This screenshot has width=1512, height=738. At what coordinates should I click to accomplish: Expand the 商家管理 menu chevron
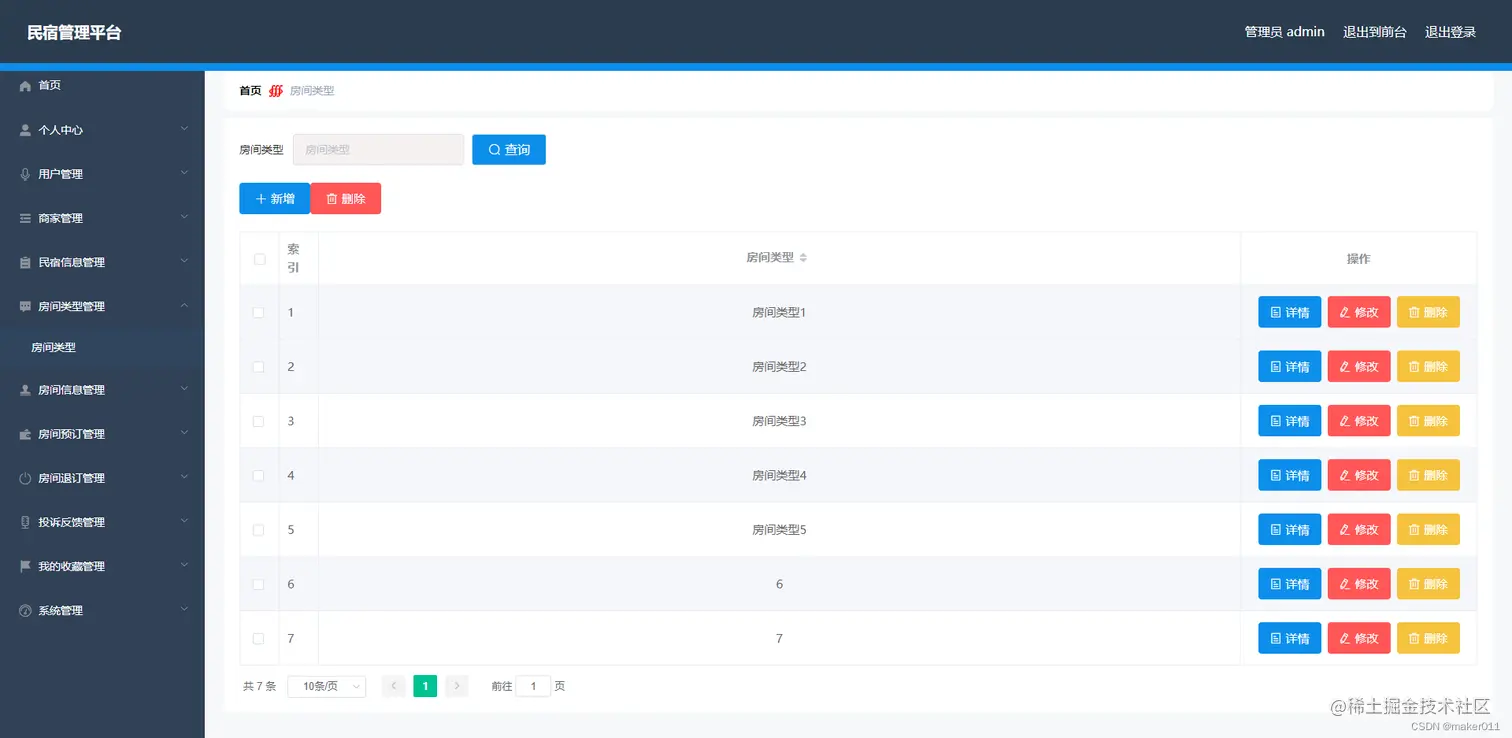[184, 217]
